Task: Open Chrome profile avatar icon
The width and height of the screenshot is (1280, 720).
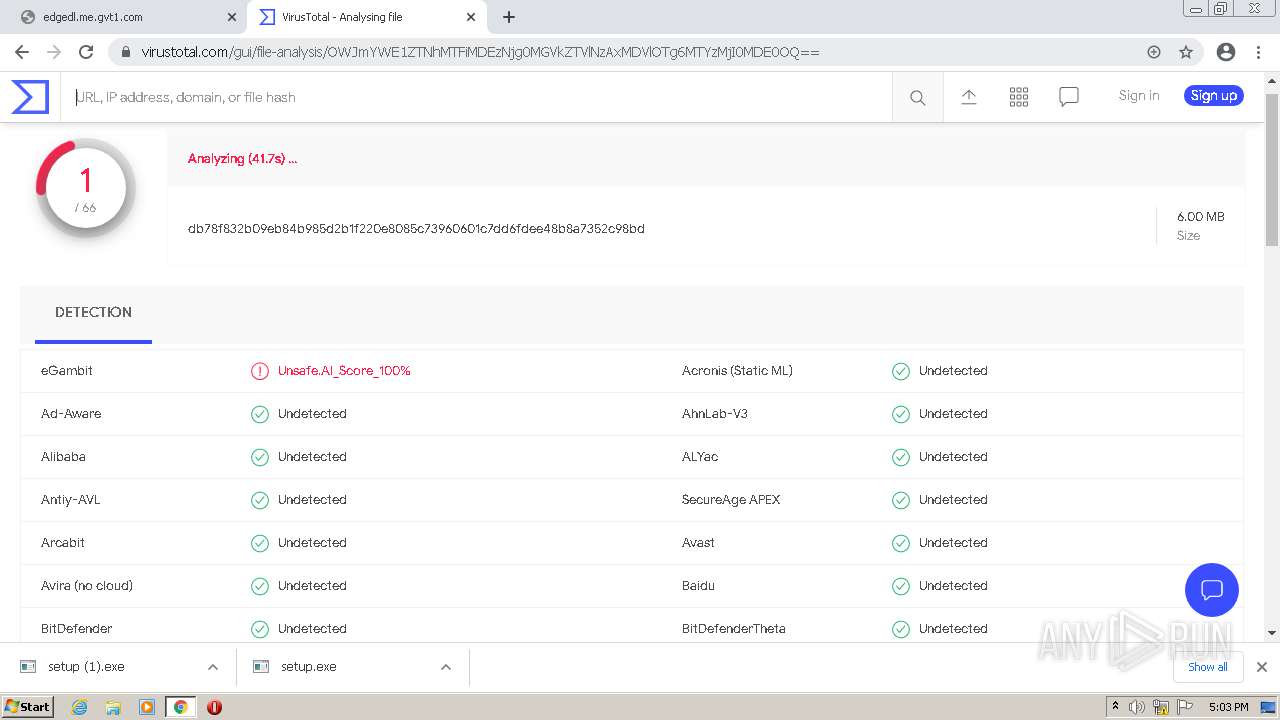Action: point(1226,52)
